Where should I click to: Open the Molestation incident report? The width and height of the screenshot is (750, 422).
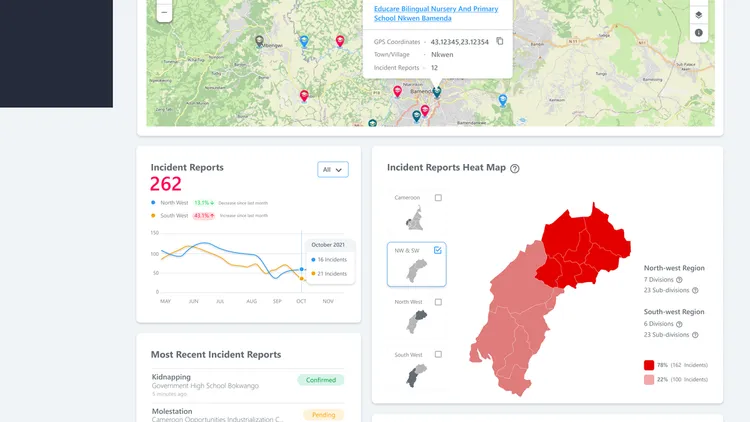(248, 414)
